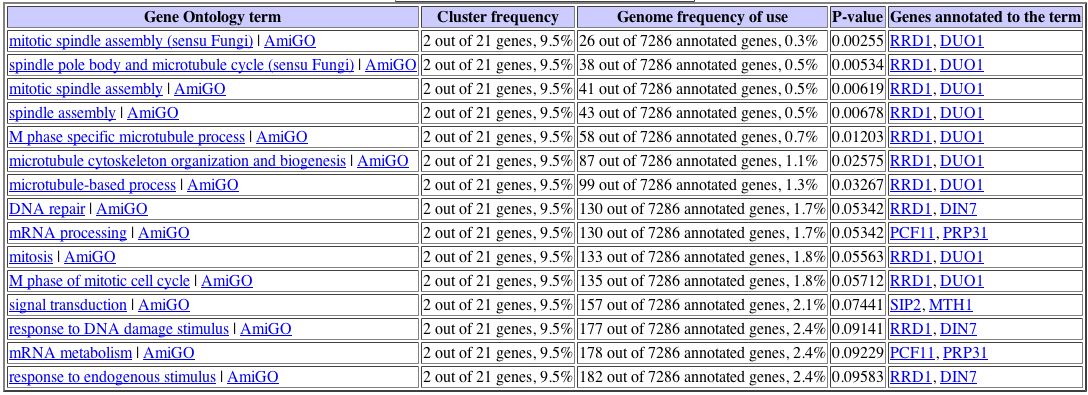Screen dimensions: 1088x395
Task: Open DUO1 gene in first table row
Action: (x=962, y=41)
